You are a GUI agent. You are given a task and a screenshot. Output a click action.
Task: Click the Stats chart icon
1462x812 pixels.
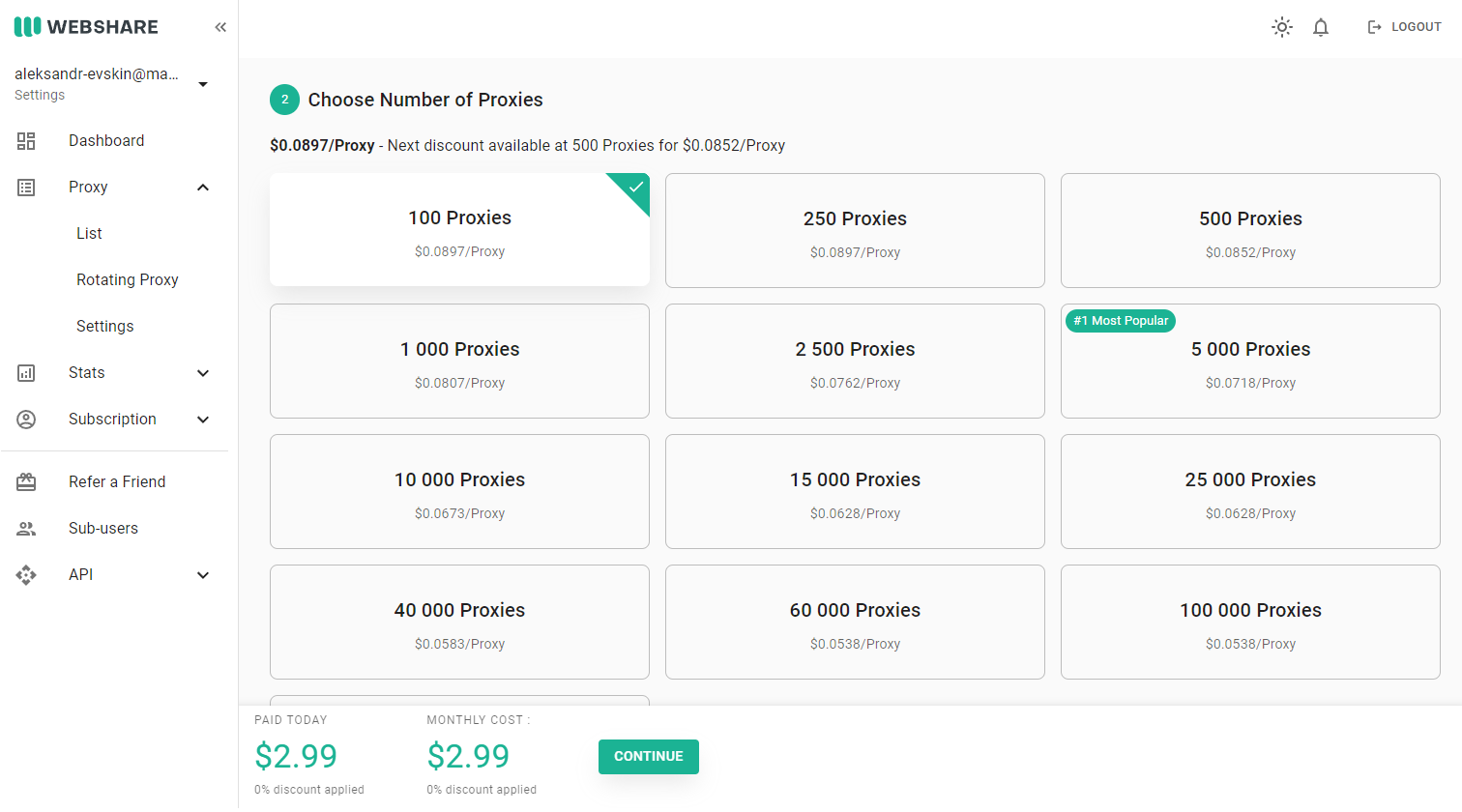[26, 373]
